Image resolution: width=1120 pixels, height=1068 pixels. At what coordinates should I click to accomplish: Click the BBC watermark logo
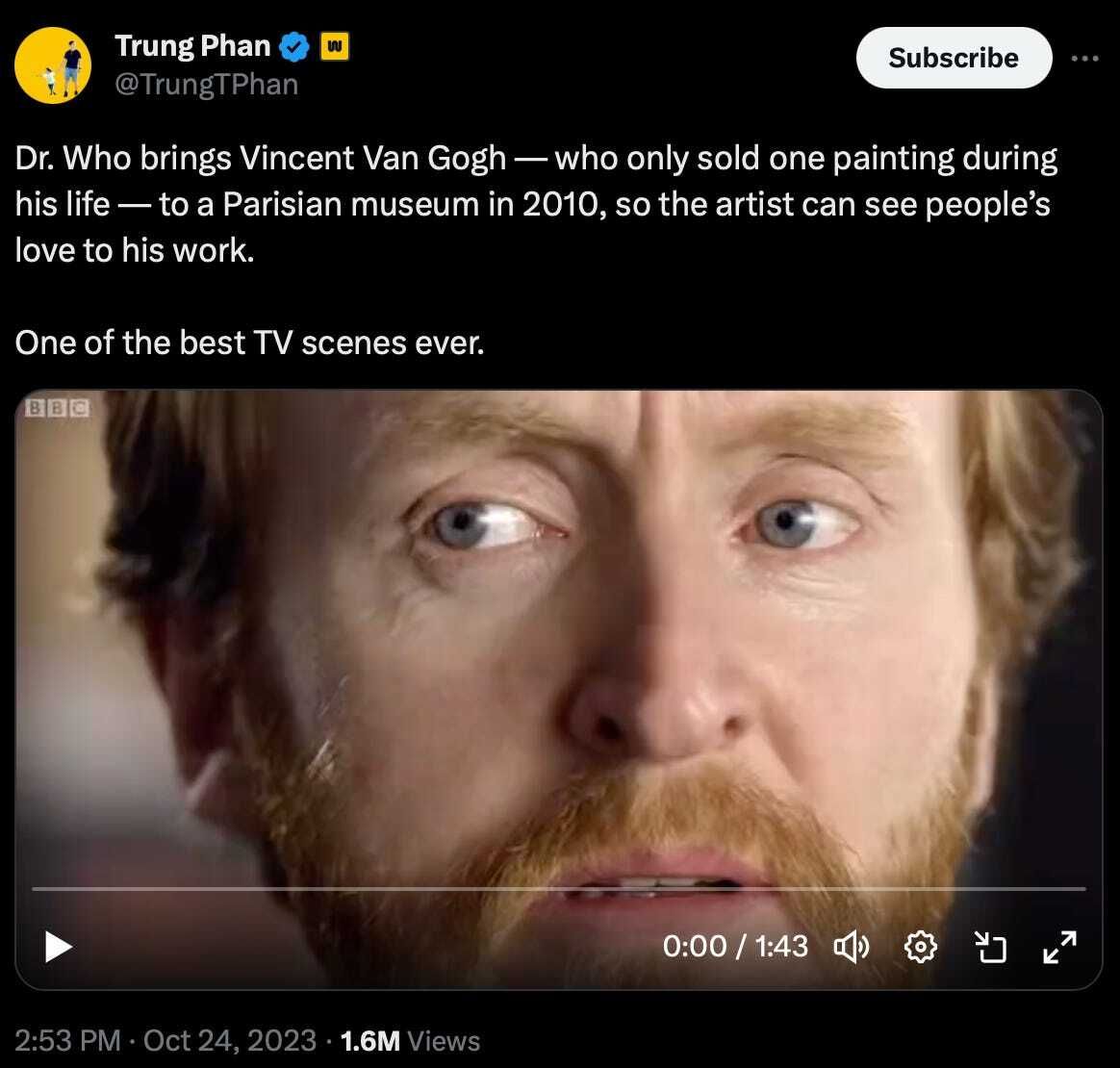click(58, 408)
